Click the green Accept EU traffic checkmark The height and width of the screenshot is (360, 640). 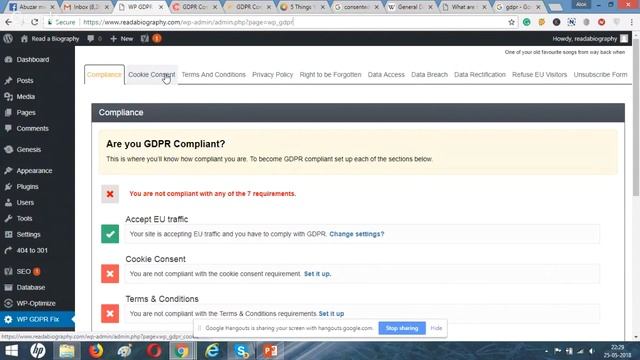[x=110, y=234]
